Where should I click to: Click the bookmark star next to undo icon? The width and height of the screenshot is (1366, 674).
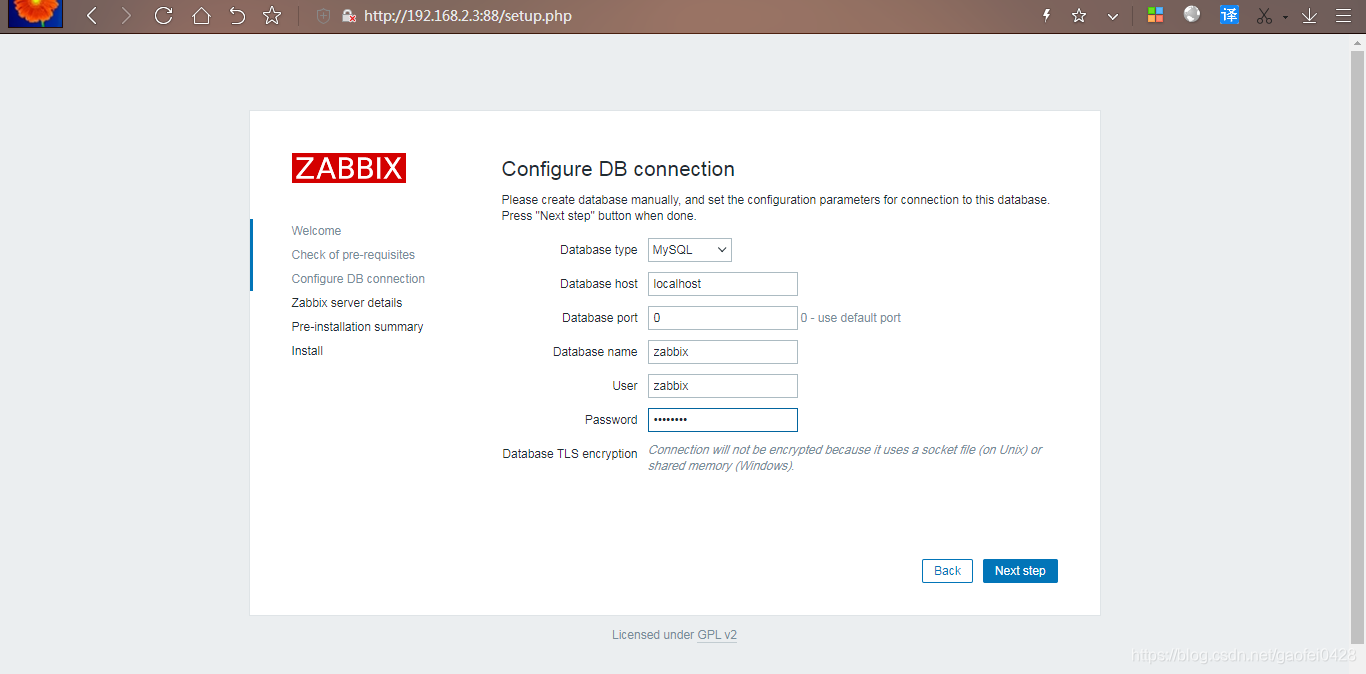272,16
